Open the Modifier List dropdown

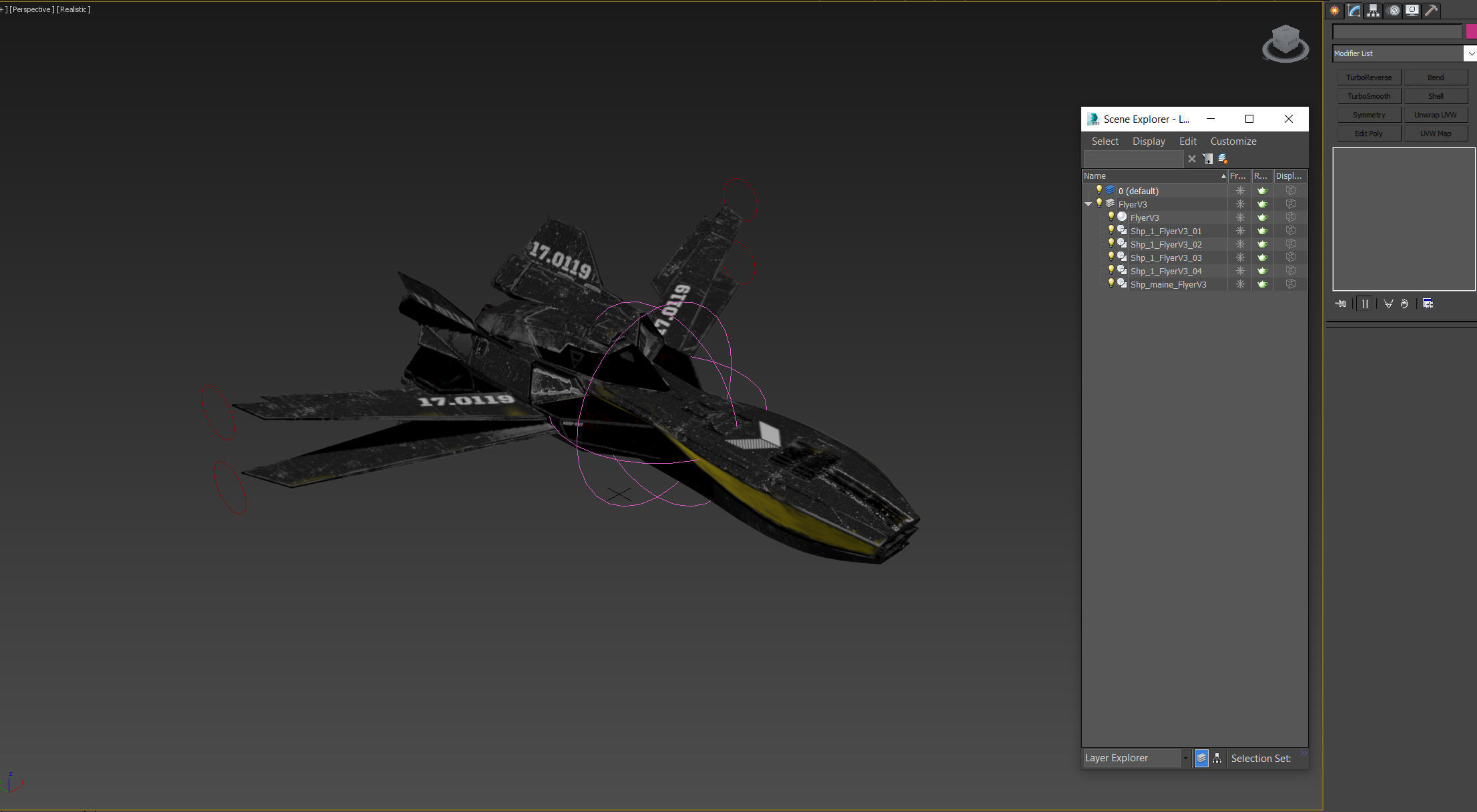[x=1471, y=53]
